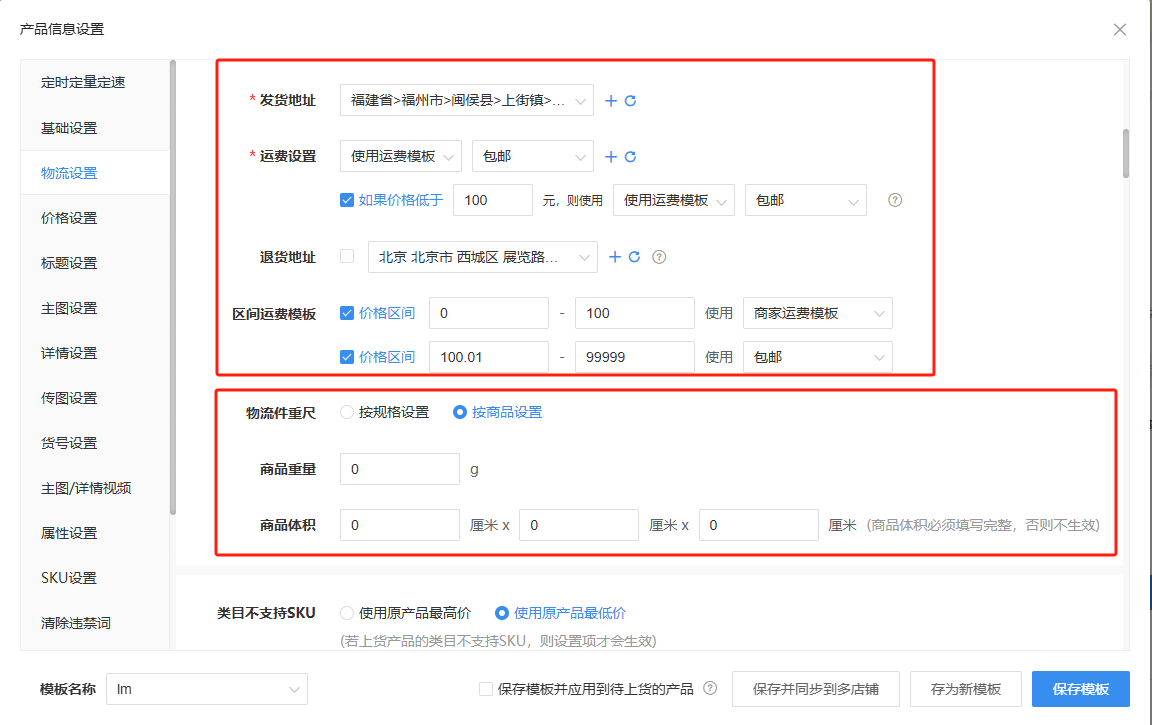Click 保存模板 button
The image size is (1152, 725).
click(x=1080, y=689)
